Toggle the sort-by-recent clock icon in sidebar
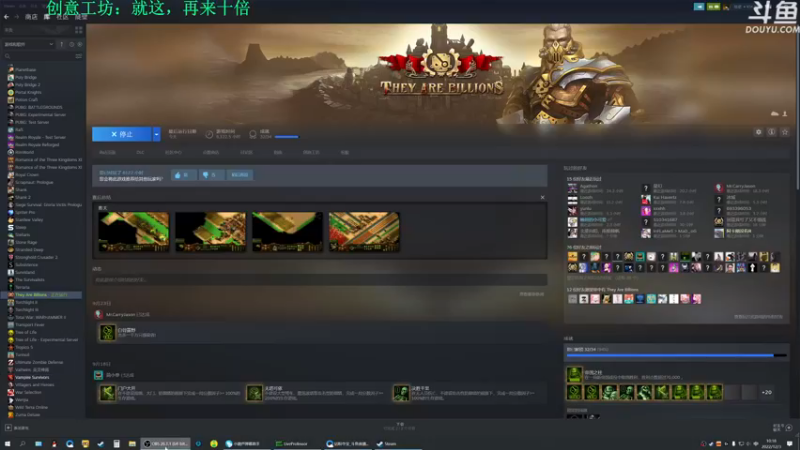 click(x=71, y=44)
